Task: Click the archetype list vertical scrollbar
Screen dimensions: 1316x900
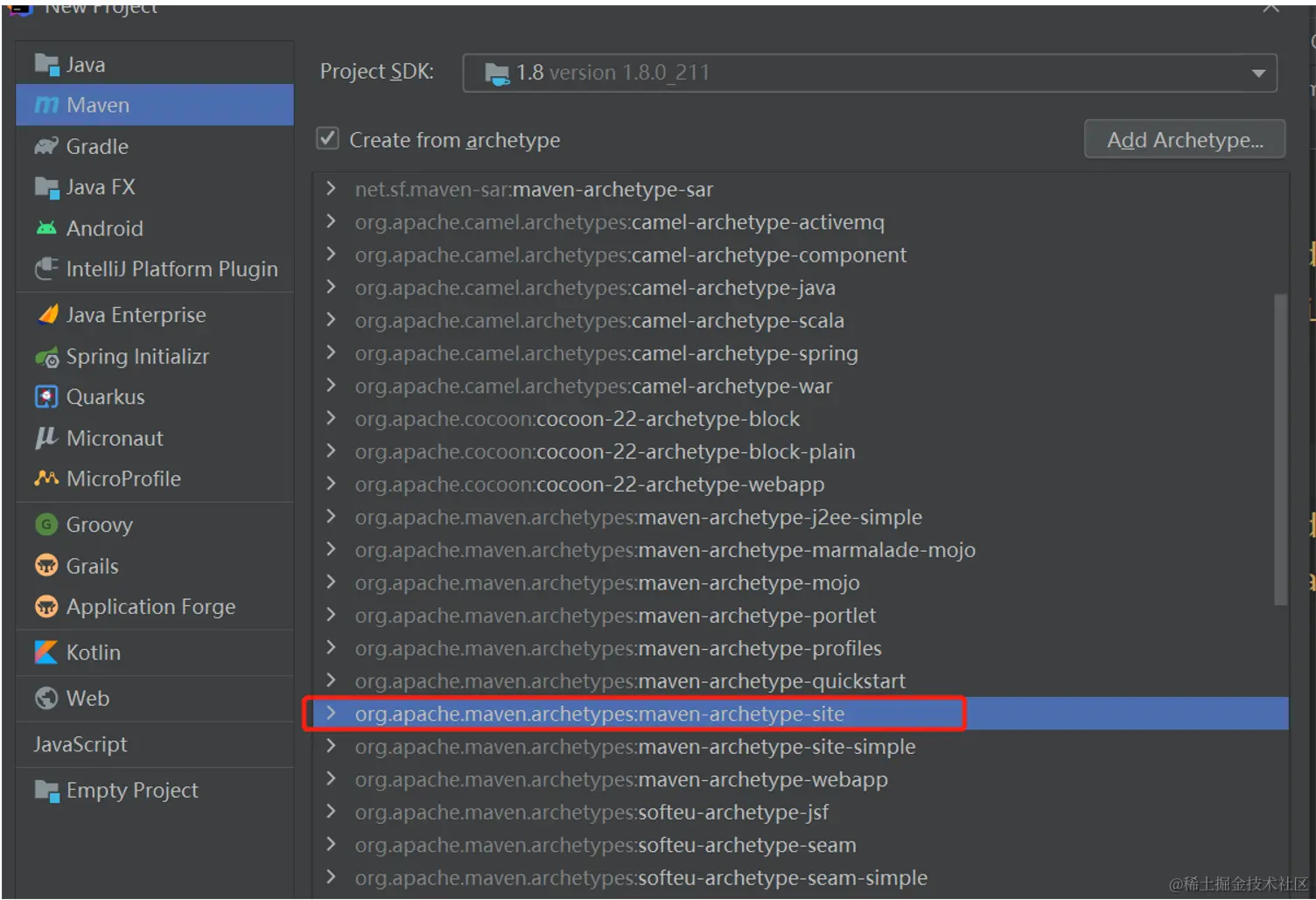Action: point(1281,450)
